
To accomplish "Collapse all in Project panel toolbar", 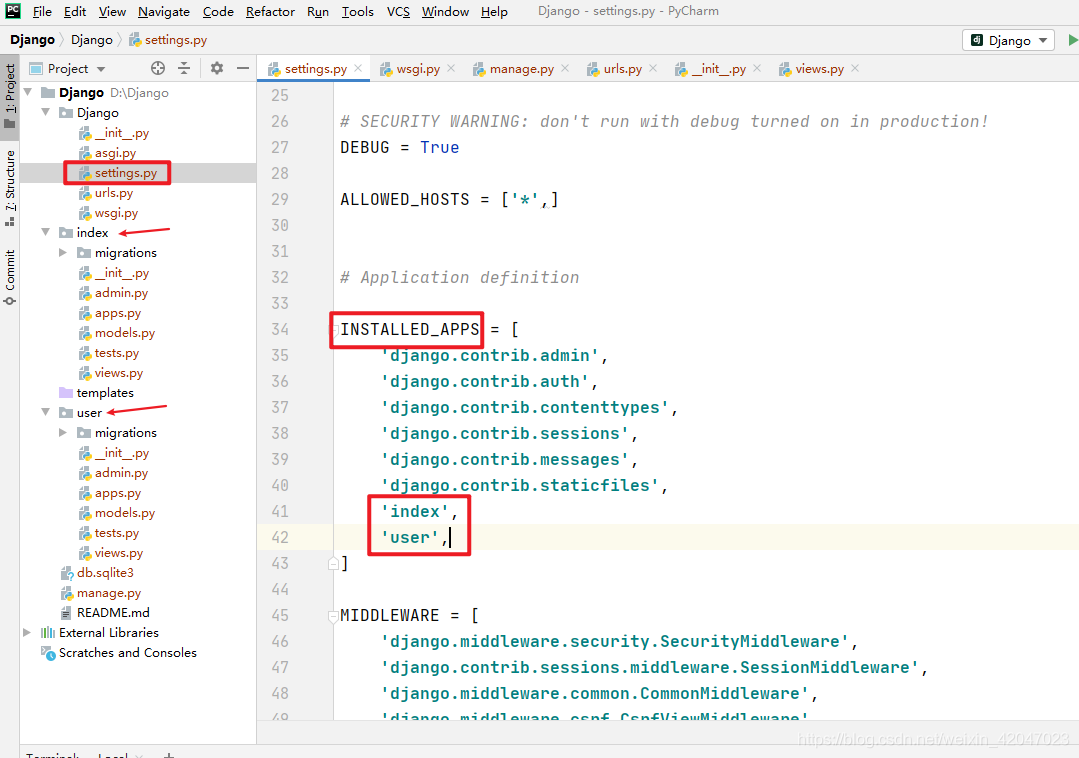I will [x=184, y=68].
